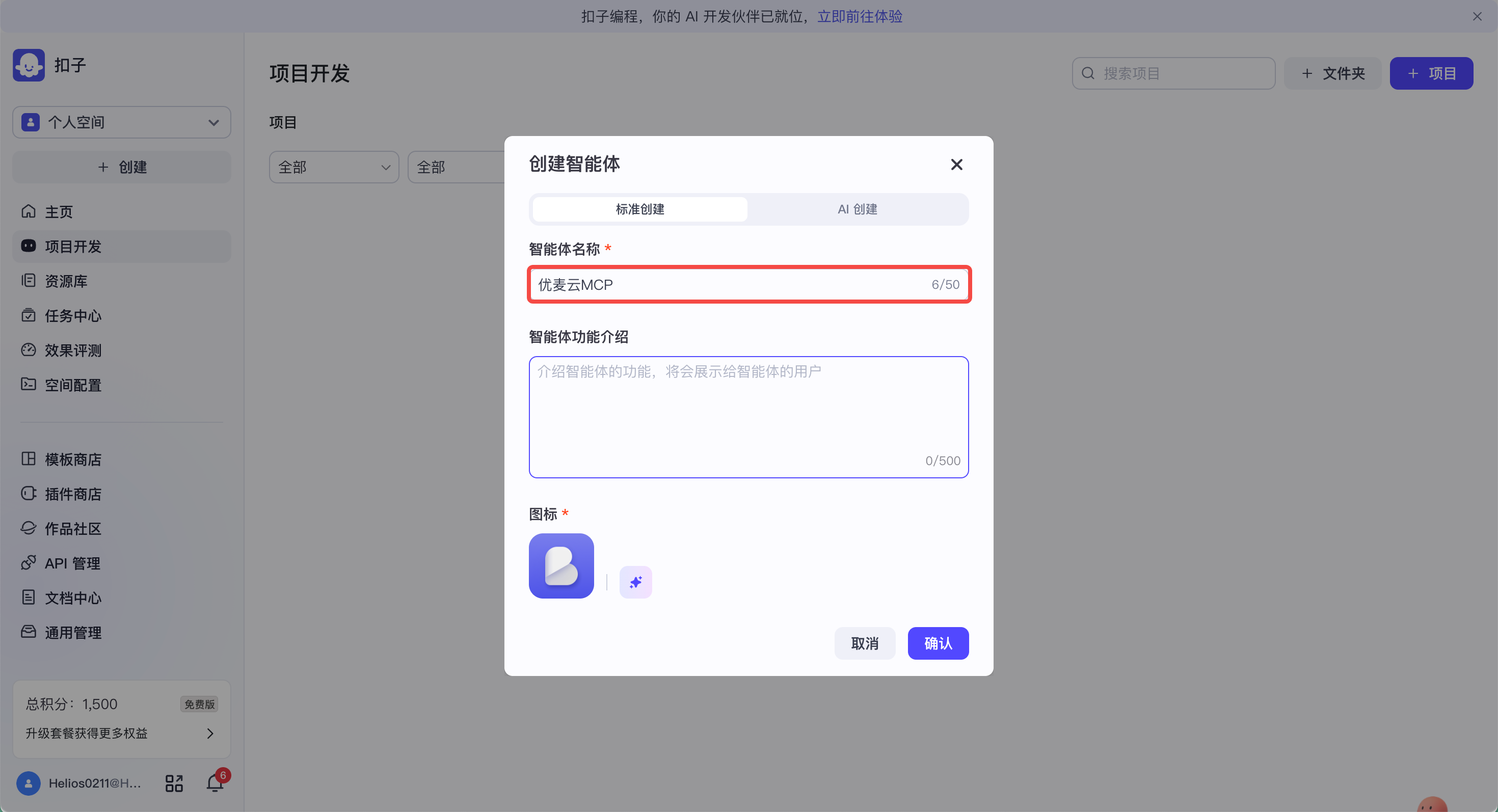Click the 智能体名称 input field
The width and height of the screenshot is (1498, 812).
[x=749, y=285]
